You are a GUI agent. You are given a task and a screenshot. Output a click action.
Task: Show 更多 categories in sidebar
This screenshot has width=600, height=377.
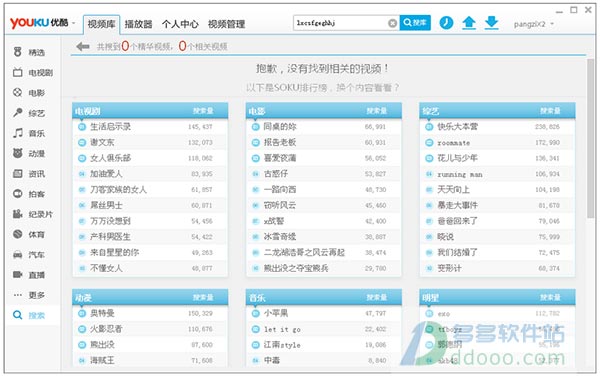29,295
